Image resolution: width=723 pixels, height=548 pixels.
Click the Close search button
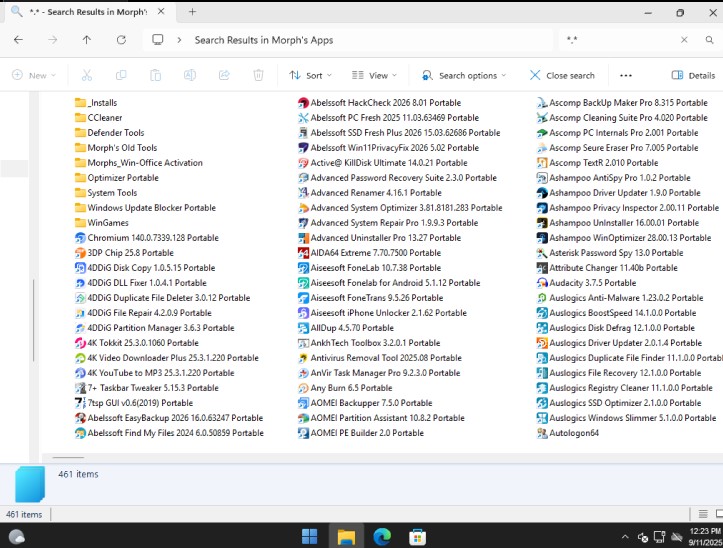[x=562, y=75]
